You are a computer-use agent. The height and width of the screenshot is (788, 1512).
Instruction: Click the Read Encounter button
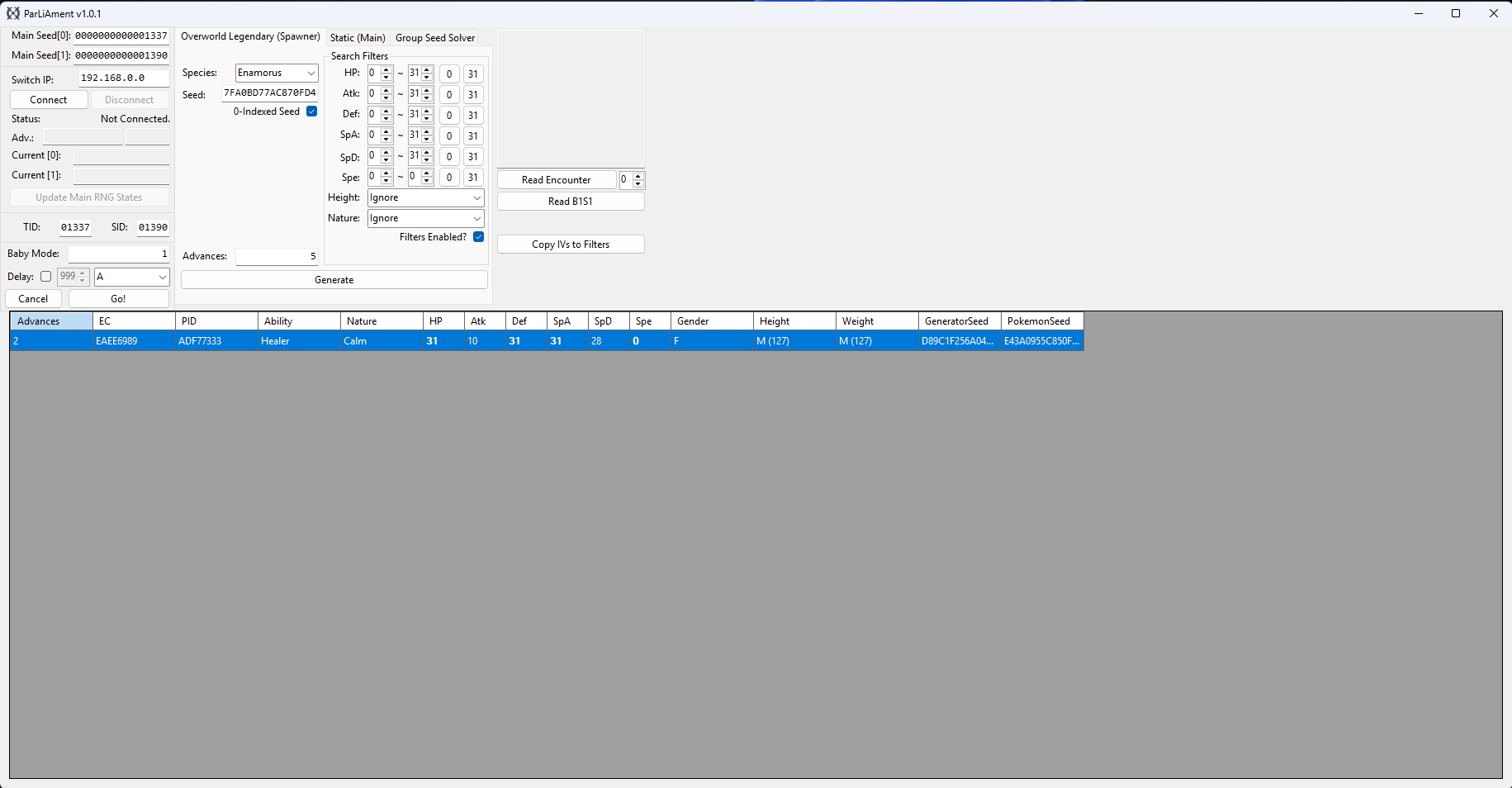(556, 180)
